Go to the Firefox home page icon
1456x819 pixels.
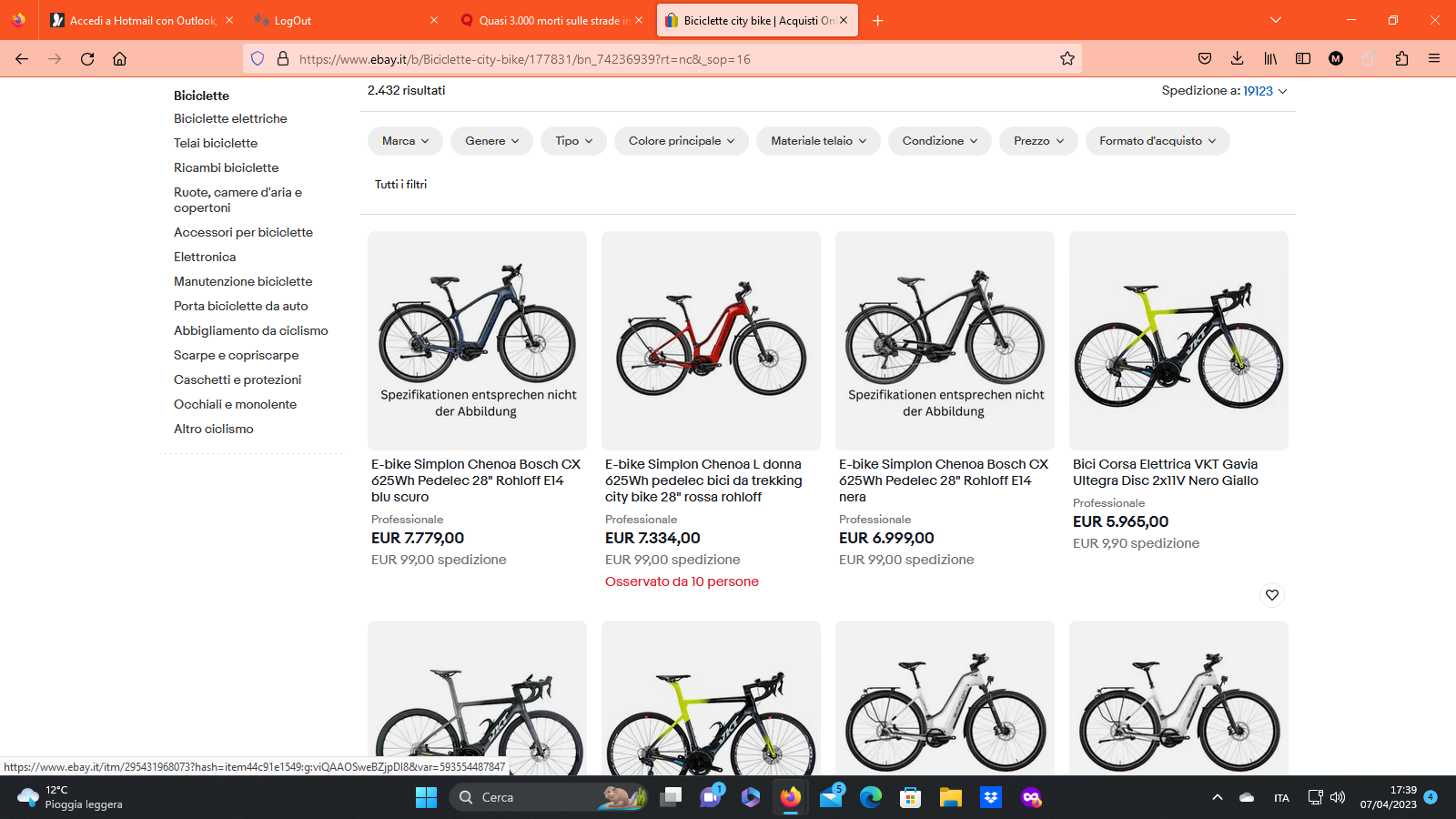click(x=119, y=59)
